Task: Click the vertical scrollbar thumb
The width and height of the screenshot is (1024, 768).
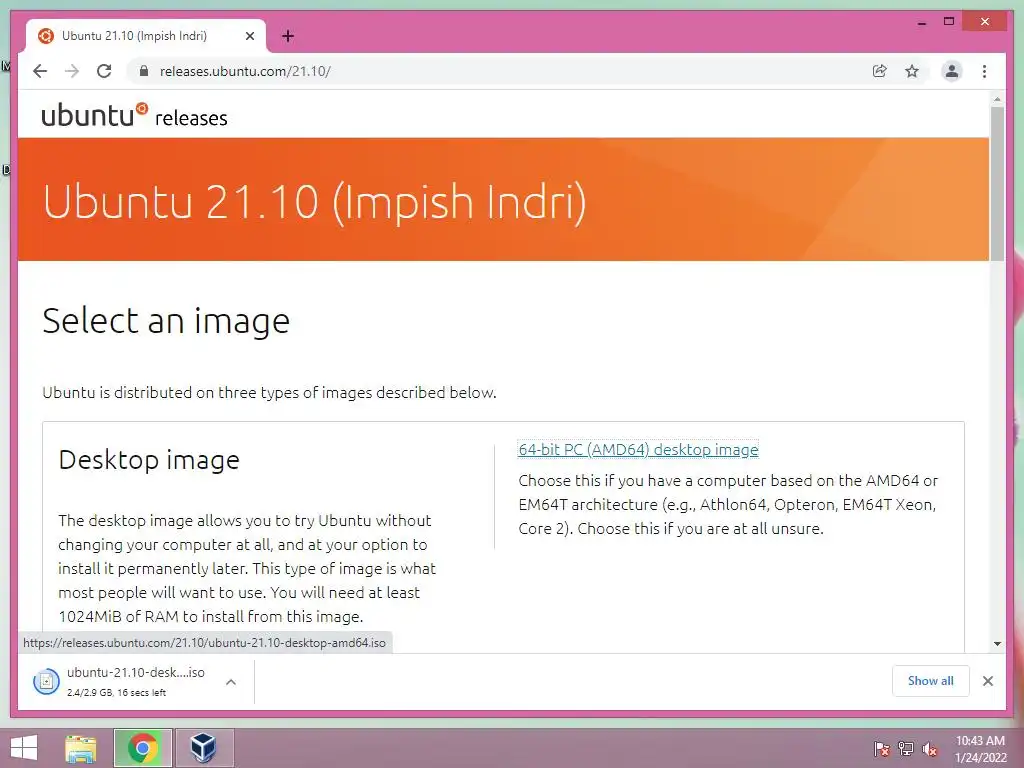Action: tap(997, 184)
